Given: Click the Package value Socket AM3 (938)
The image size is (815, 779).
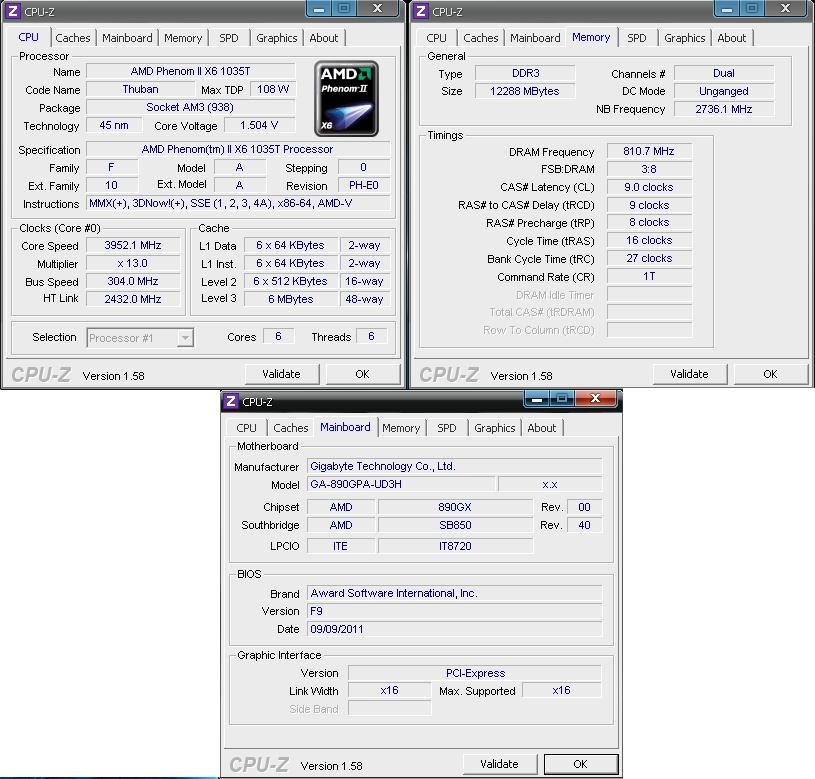Looking at the screenshot, I should pos(190,108).
